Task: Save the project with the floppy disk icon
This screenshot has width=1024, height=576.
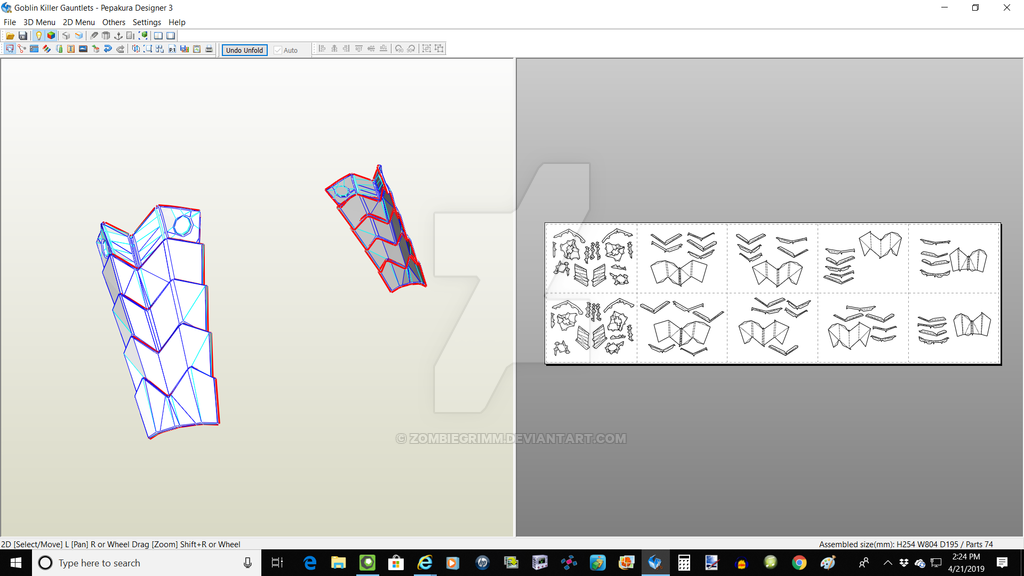Action: pyautogui.click(x=22, y=36)
